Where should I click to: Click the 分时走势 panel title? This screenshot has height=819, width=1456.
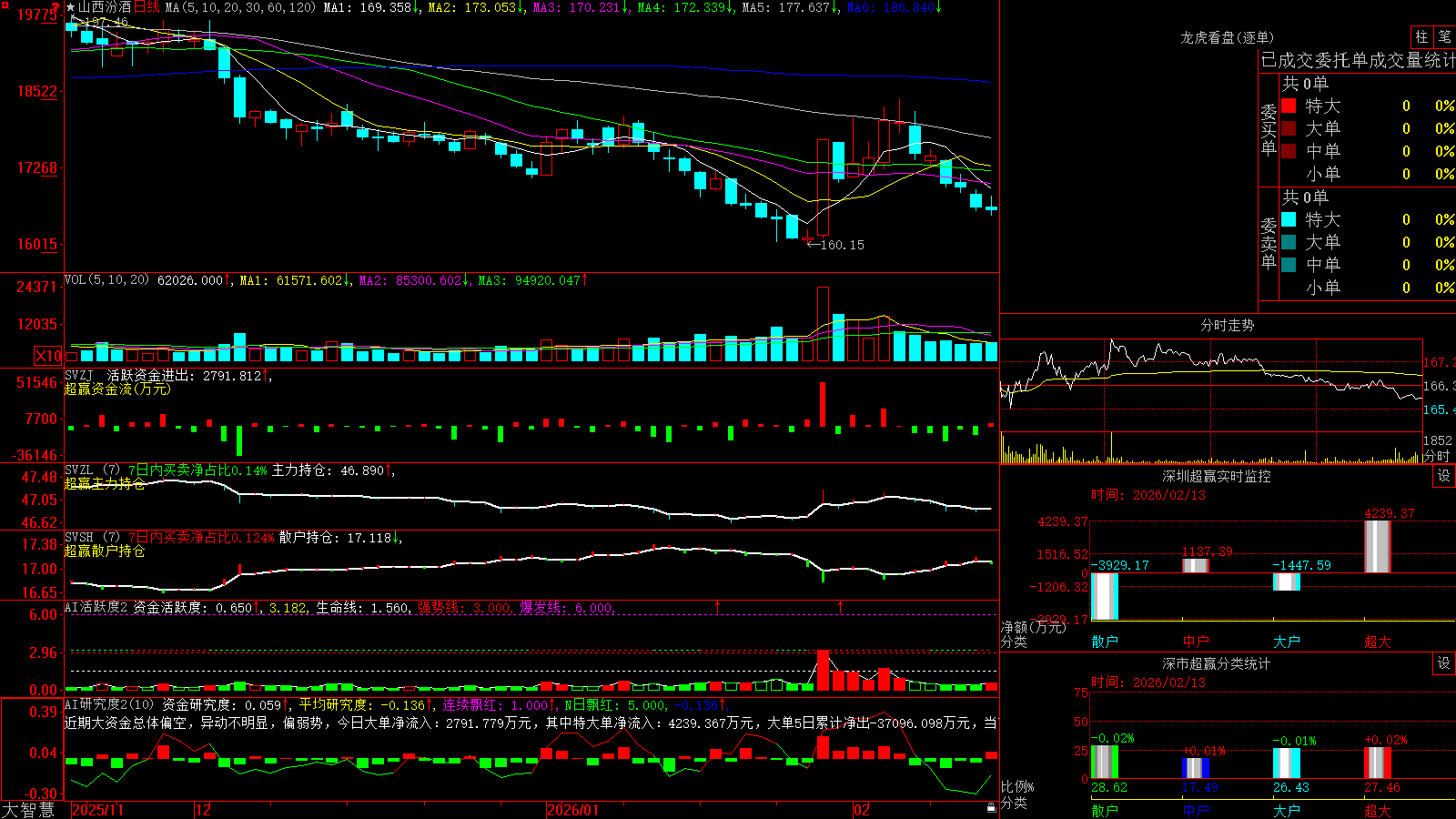[x=1227, y=325]
